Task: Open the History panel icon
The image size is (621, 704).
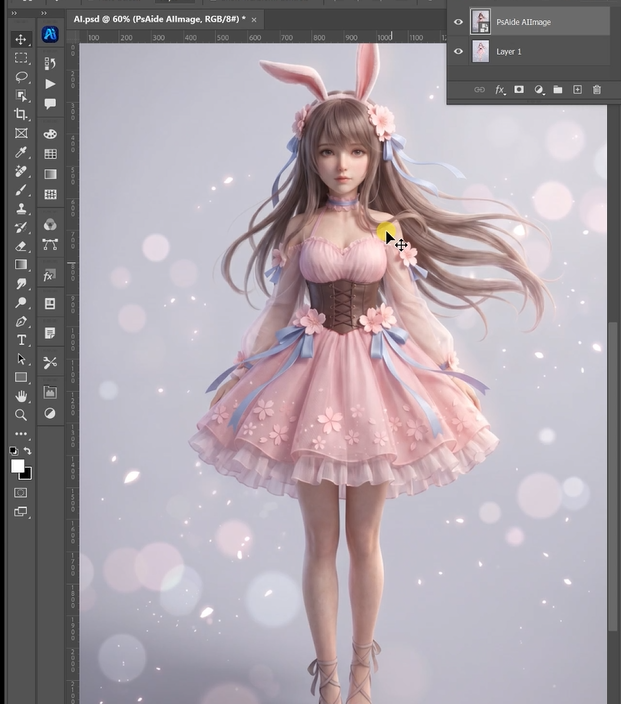Action: (x=50, y=64)
